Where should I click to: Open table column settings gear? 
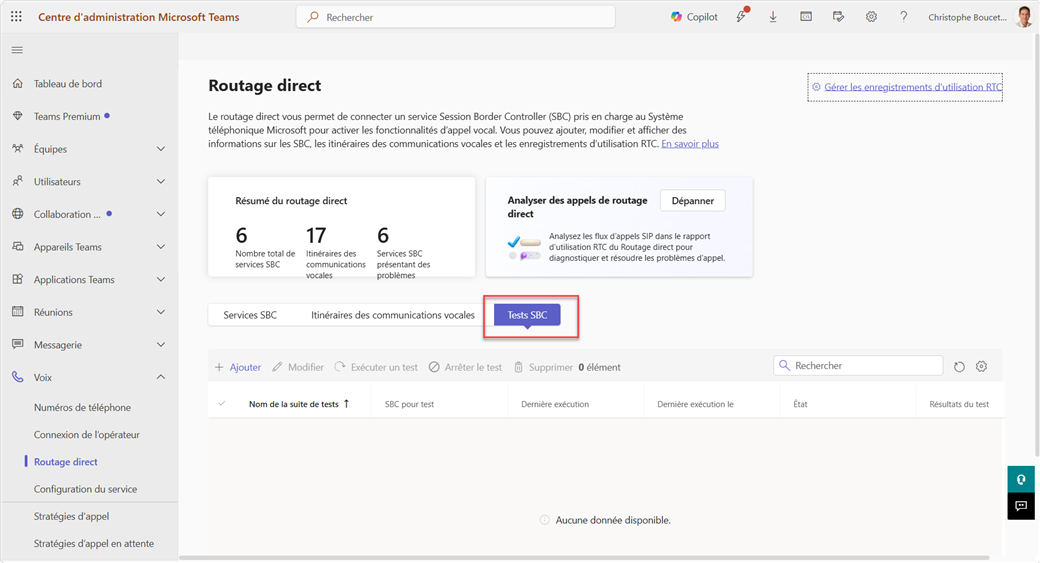click(x=981, y=367)
